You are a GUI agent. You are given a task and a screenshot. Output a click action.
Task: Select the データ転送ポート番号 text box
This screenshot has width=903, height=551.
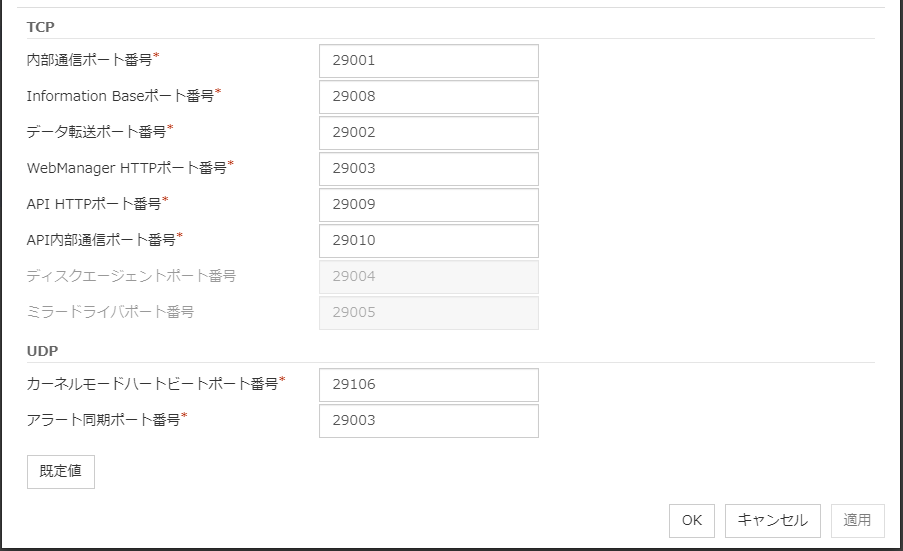pyautogui.click(x=428, y=132)
